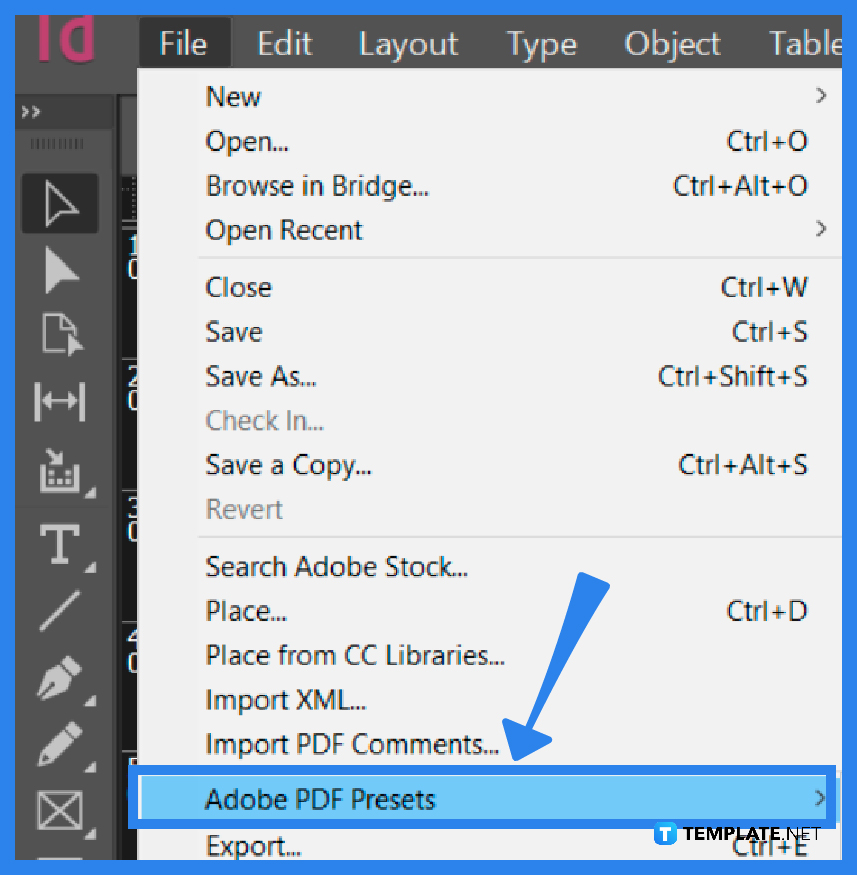
Task: Select the Direct Selection tool
Action: (59, 270)
